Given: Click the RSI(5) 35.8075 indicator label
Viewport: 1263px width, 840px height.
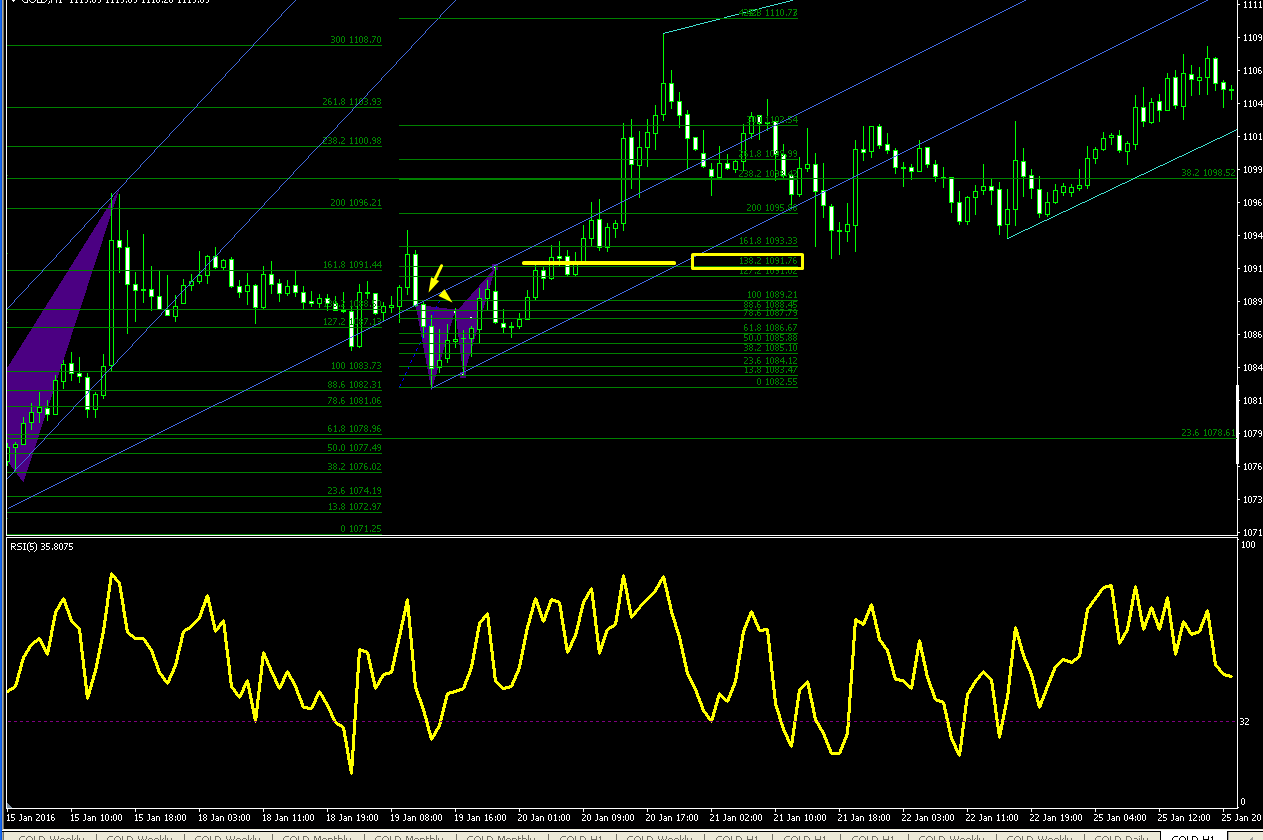Looking at the screenshot, I should tap(42, 547).
